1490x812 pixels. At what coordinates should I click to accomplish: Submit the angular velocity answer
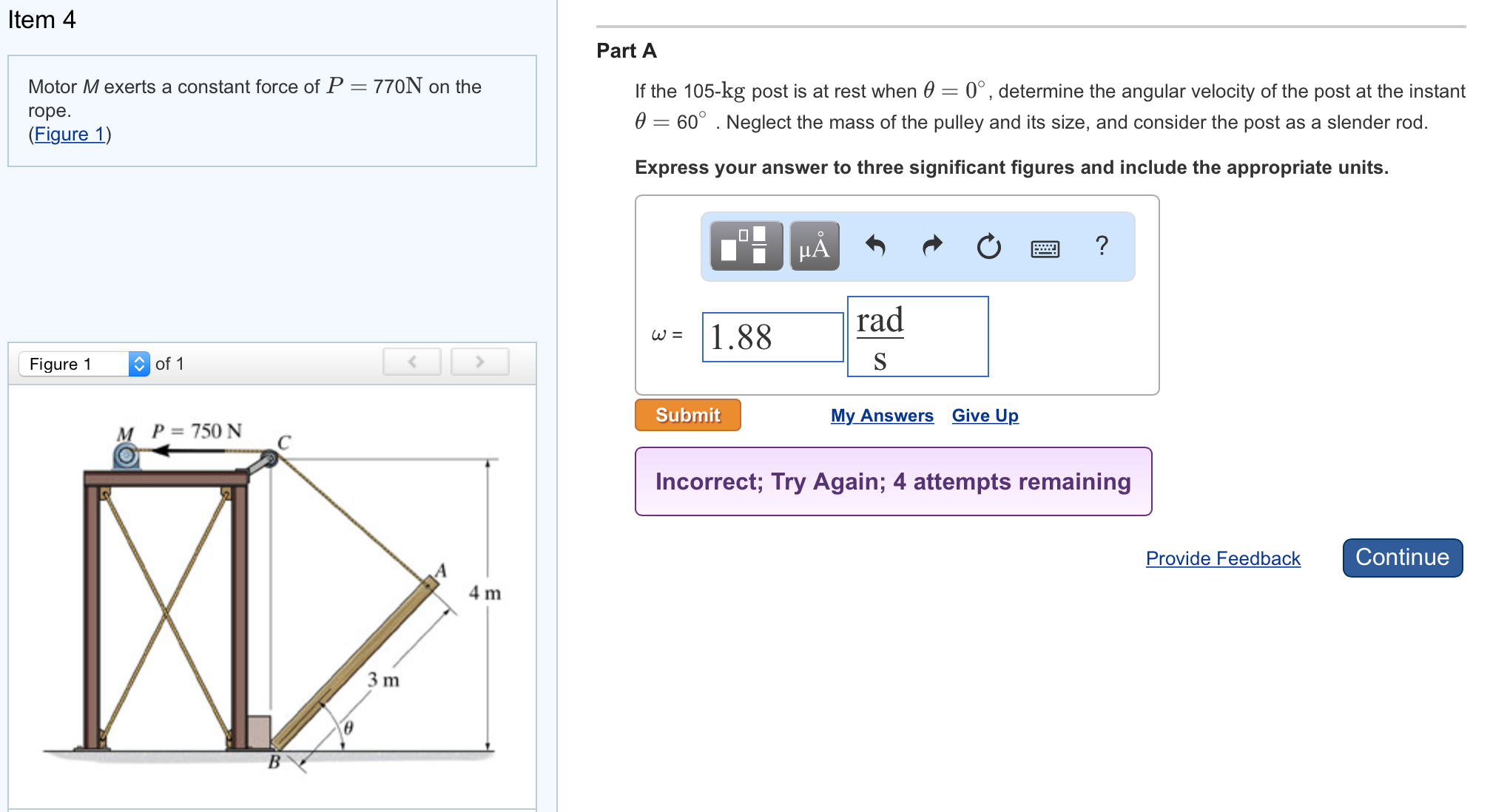(687, 415)
